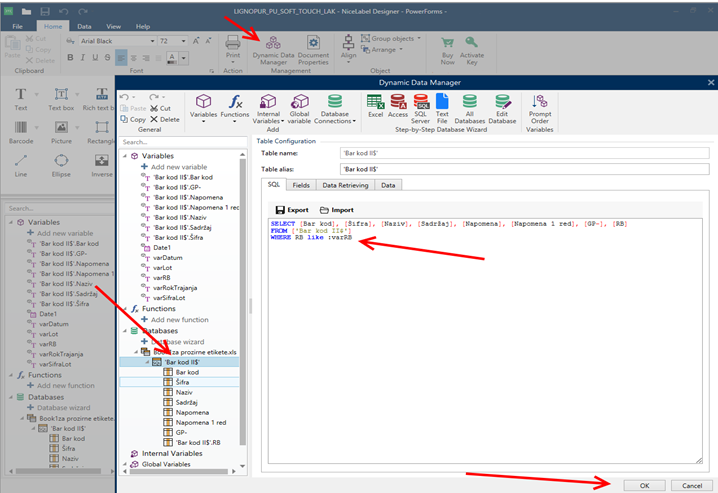The image size is (718, 493).
Task: Click in the Table alias field
Action: [524, 169]
